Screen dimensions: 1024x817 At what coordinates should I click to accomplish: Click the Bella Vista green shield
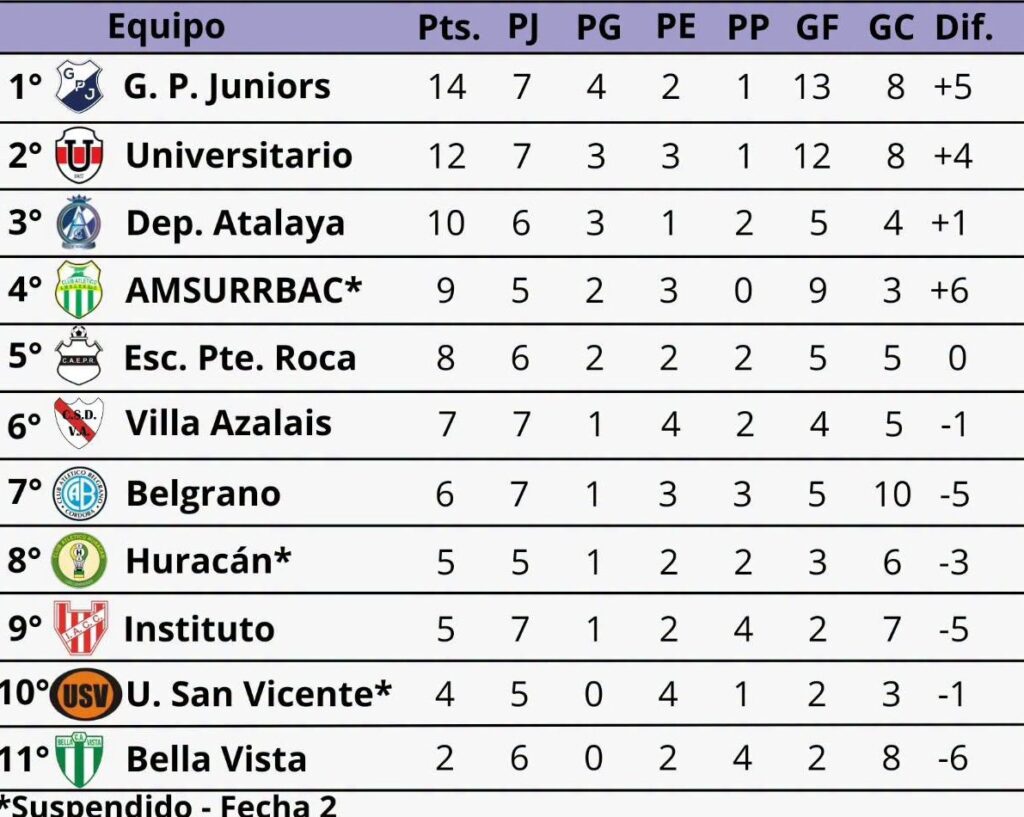click(x=80, y=759)
